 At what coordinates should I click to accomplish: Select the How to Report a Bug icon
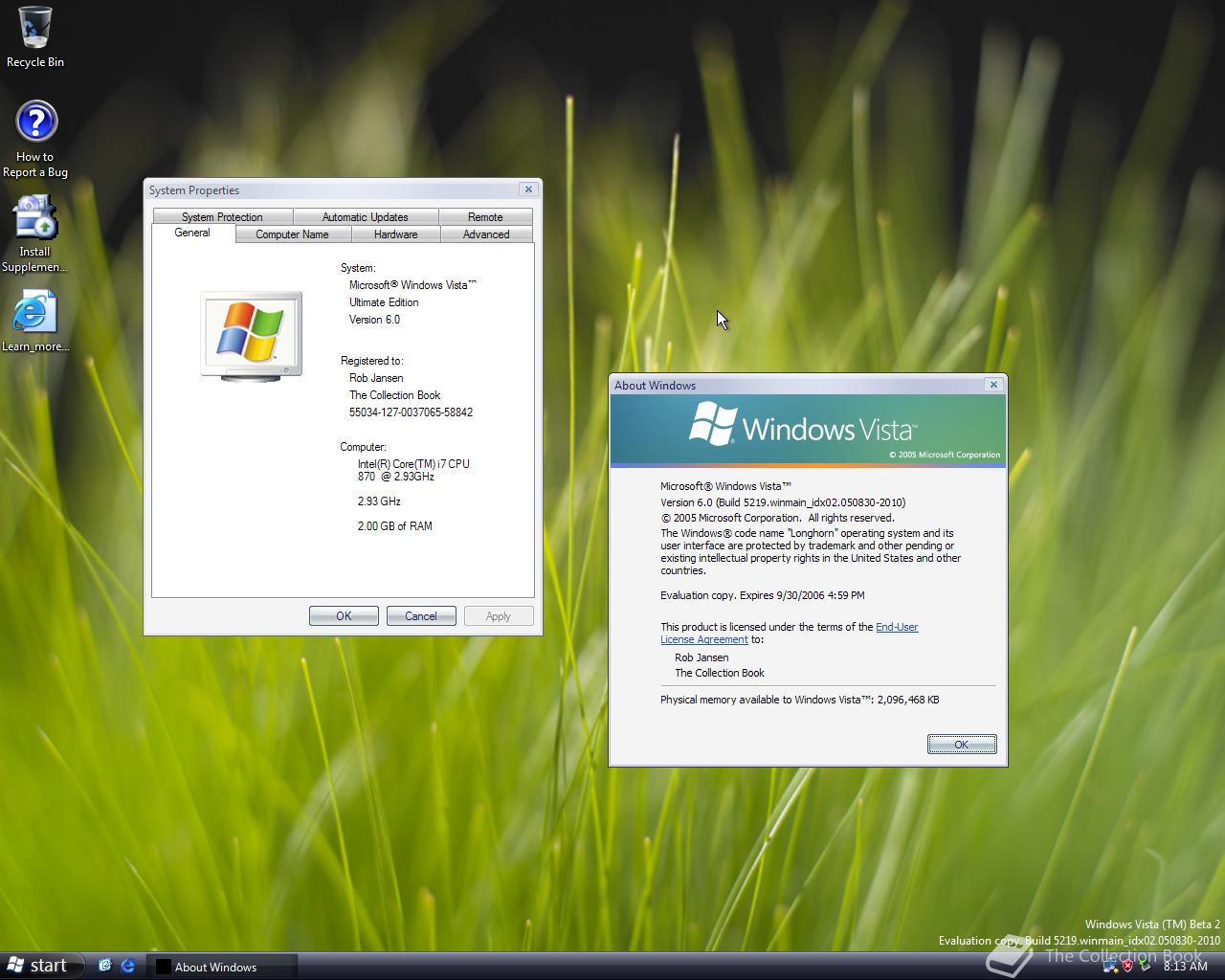tap(35, 140)
